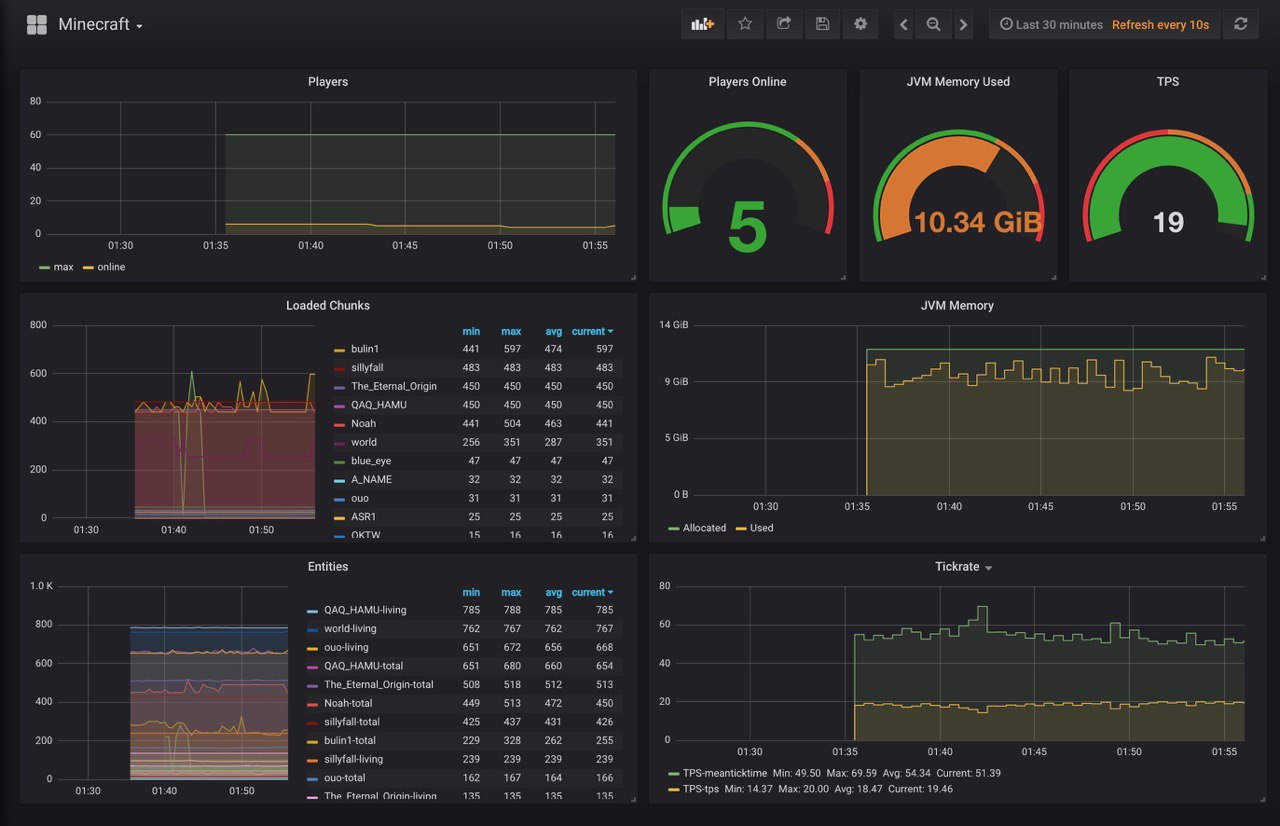Click the Add panel icon
Screen dimensions: 1280x826
click(x=702, y=24)
